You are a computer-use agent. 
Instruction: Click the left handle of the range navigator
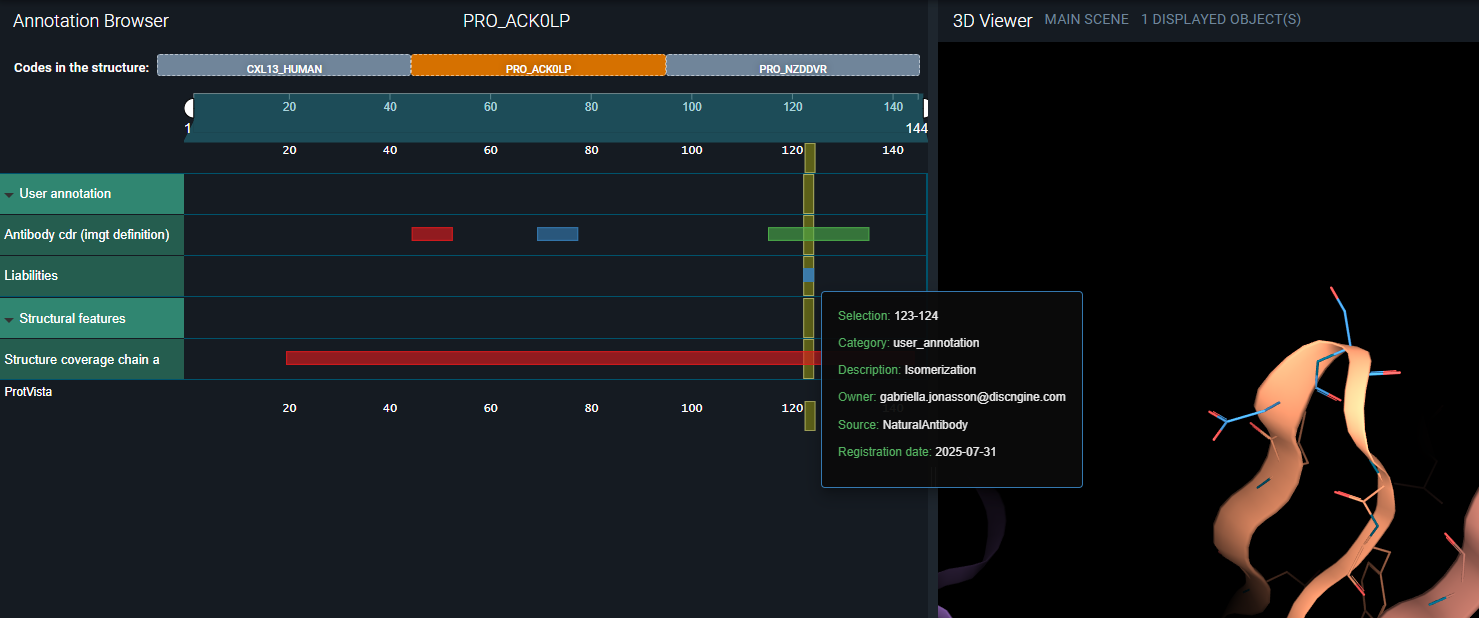pyautogui.click(x=189, y=108)
